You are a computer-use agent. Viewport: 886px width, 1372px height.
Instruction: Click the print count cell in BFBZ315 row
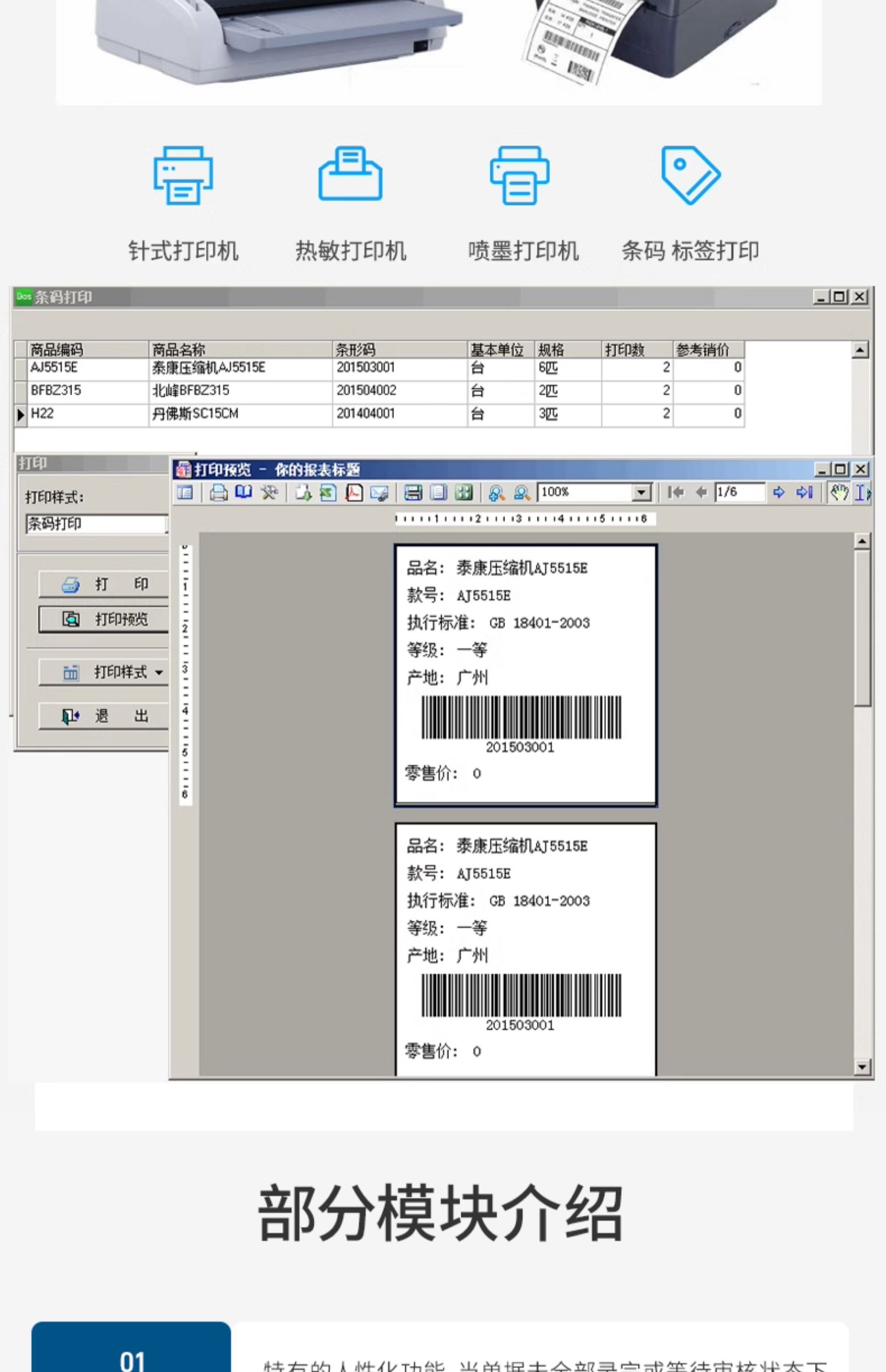pos(637,391)
